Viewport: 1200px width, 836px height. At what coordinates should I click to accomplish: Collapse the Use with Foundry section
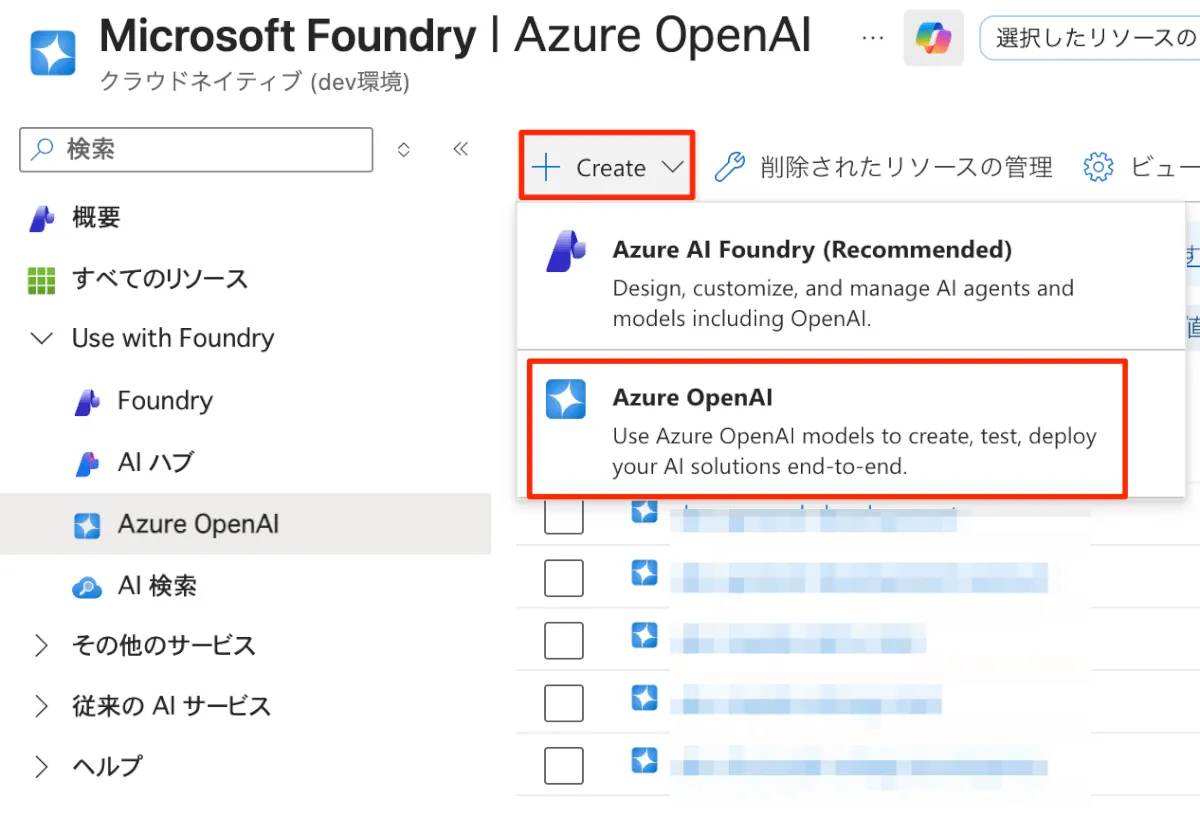pos(42,339)
